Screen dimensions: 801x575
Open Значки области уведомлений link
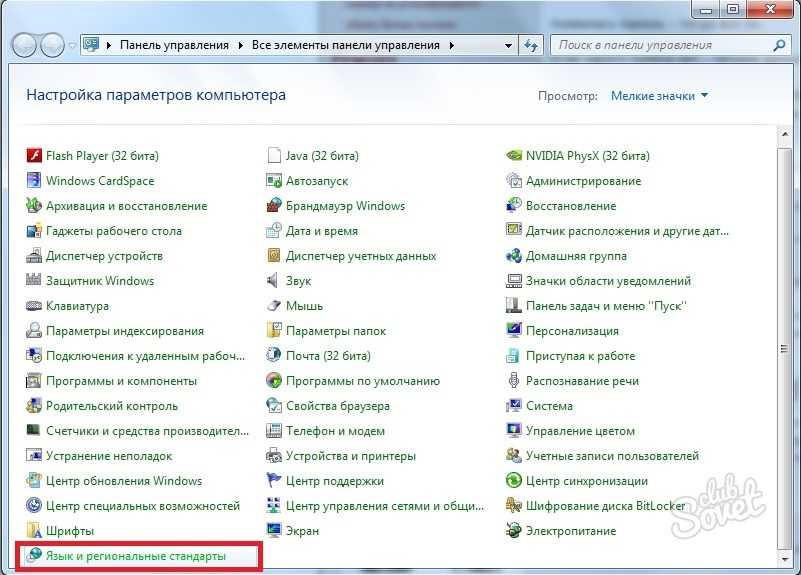click(x=608, y=281)
